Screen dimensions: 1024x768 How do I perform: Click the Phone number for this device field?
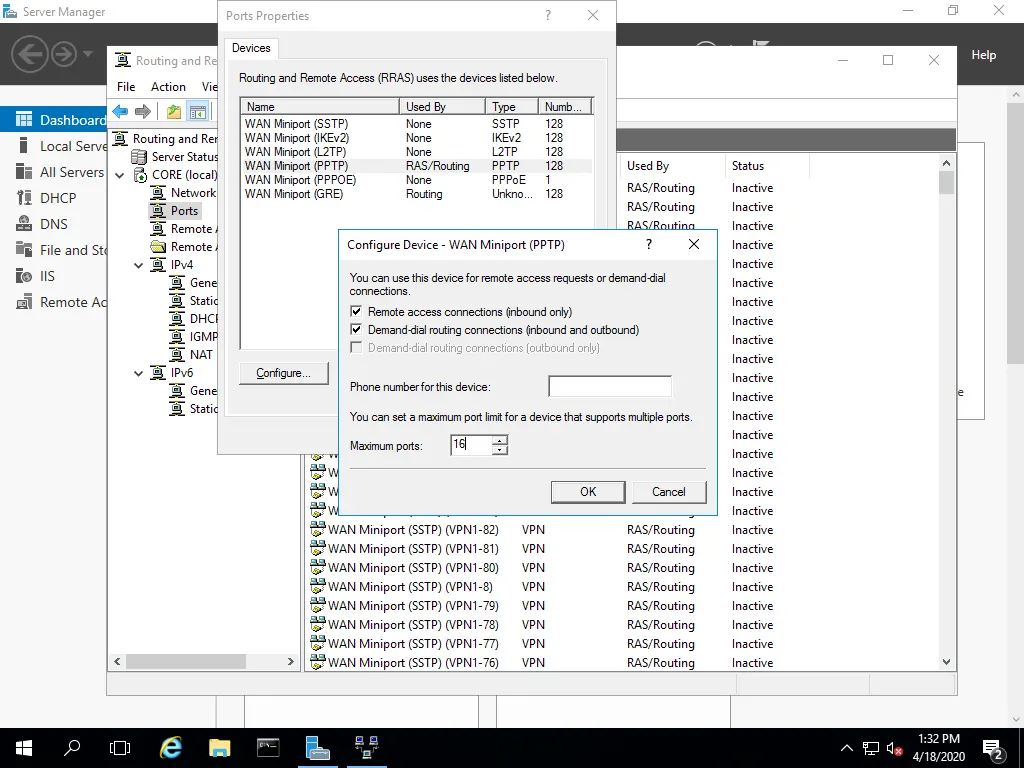610,386
